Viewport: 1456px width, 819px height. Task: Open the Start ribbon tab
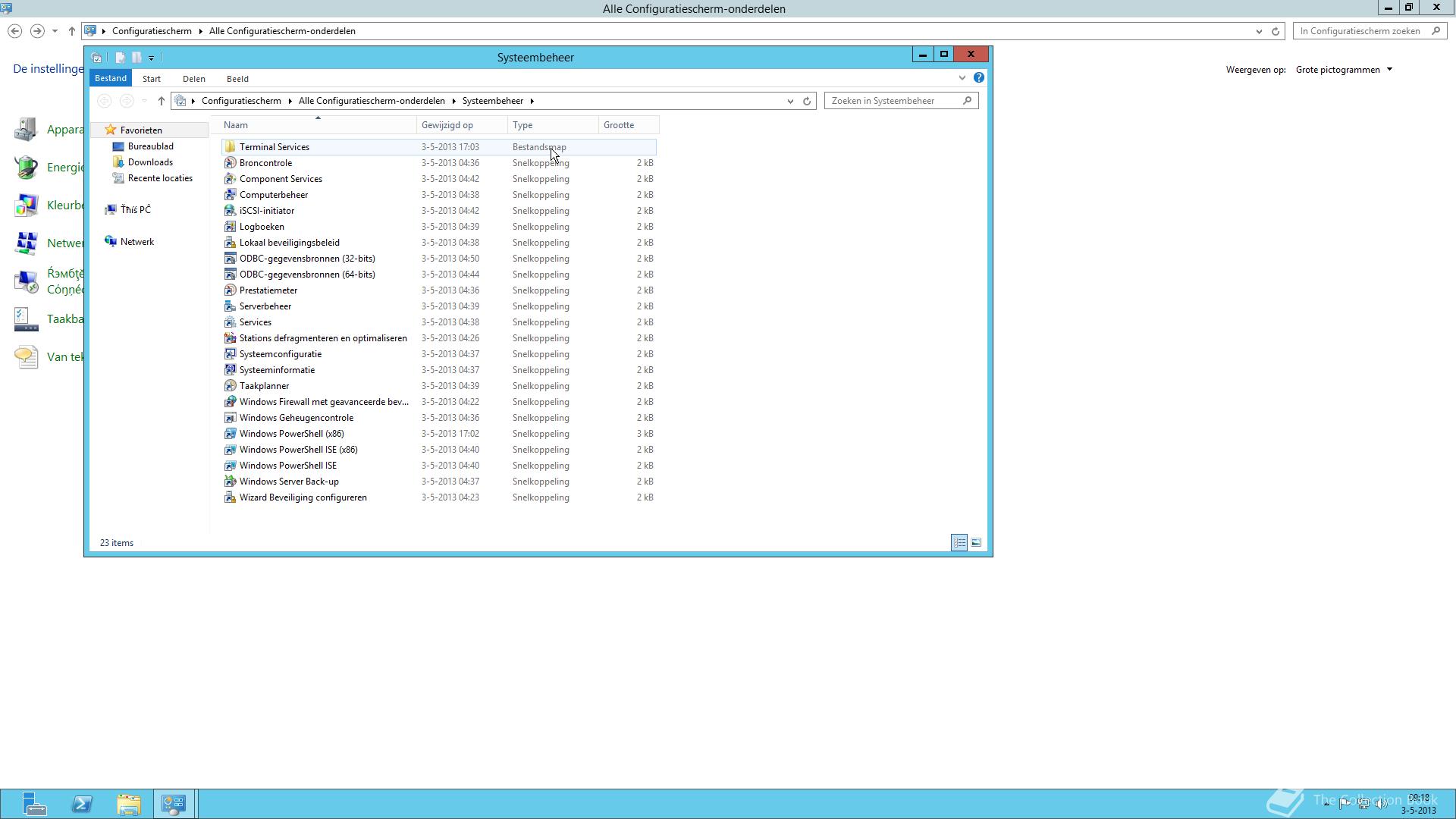(x=152, y=79)
